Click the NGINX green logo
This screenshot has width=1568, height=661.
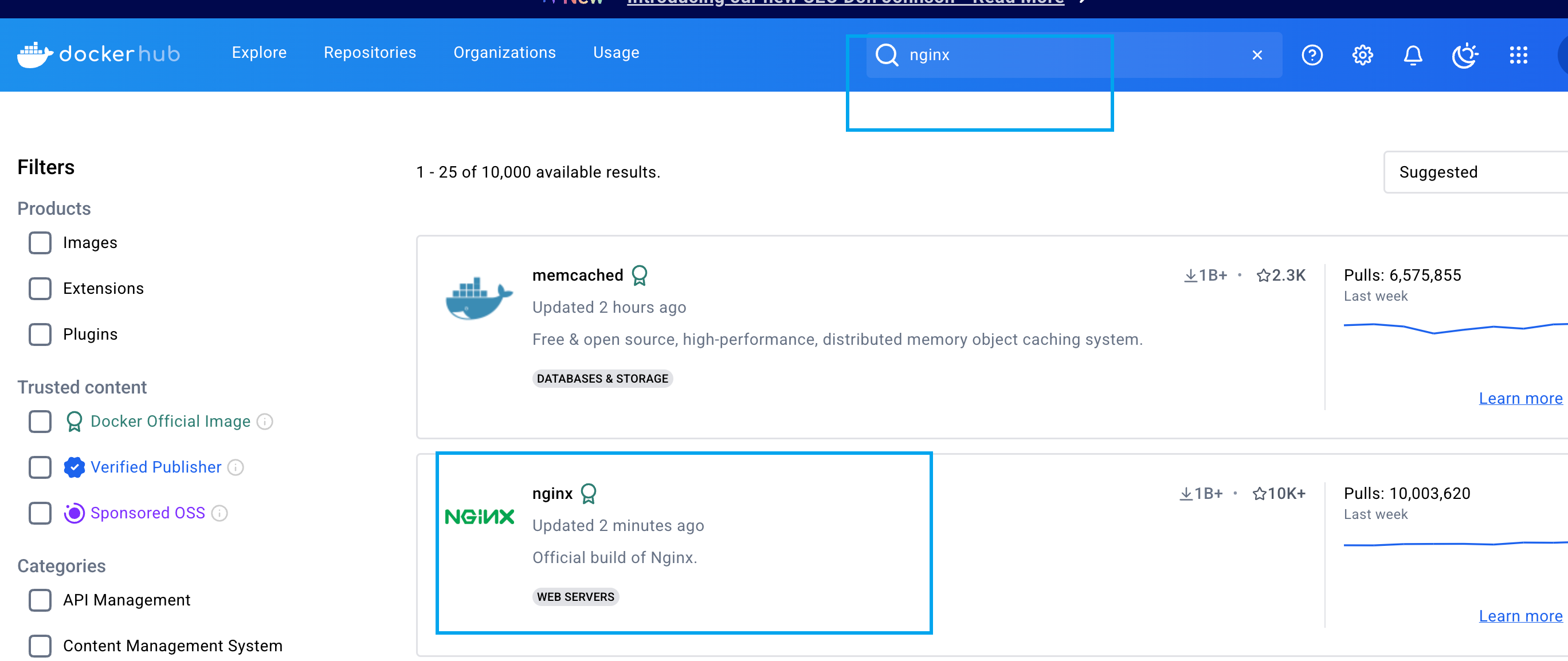479,516
